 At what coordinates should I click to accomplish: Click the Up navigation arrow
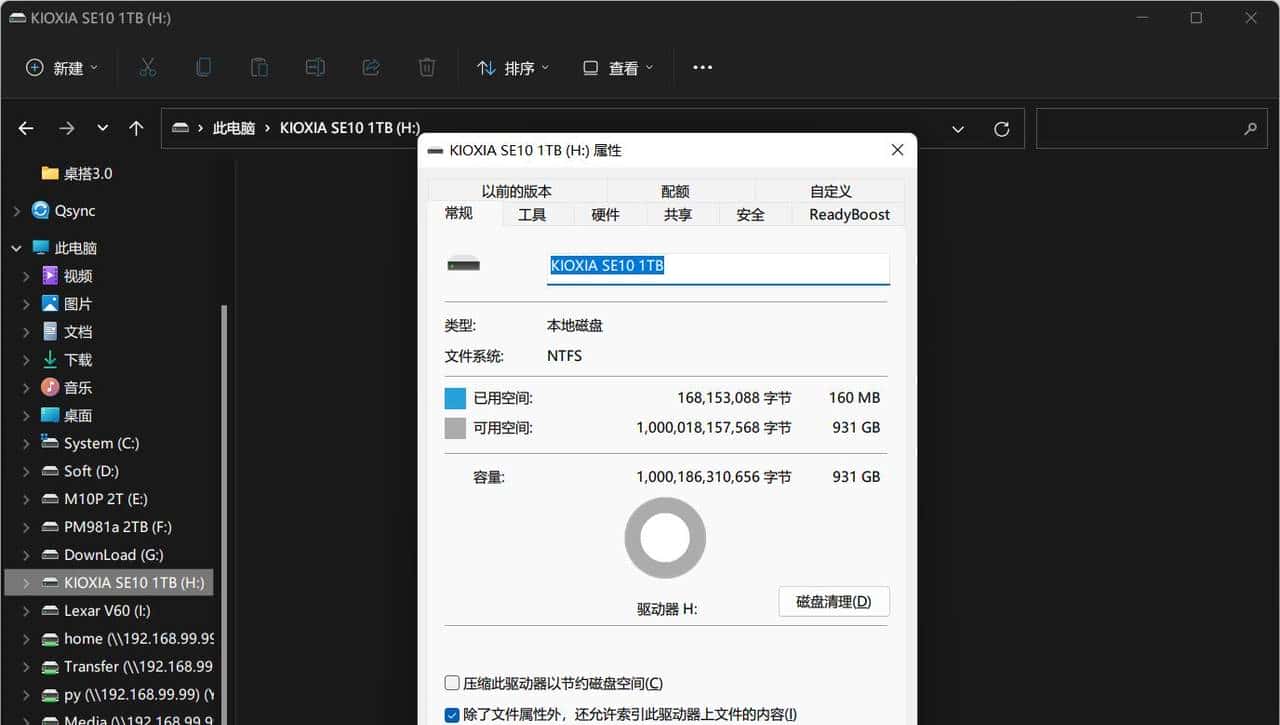[137, 128]
